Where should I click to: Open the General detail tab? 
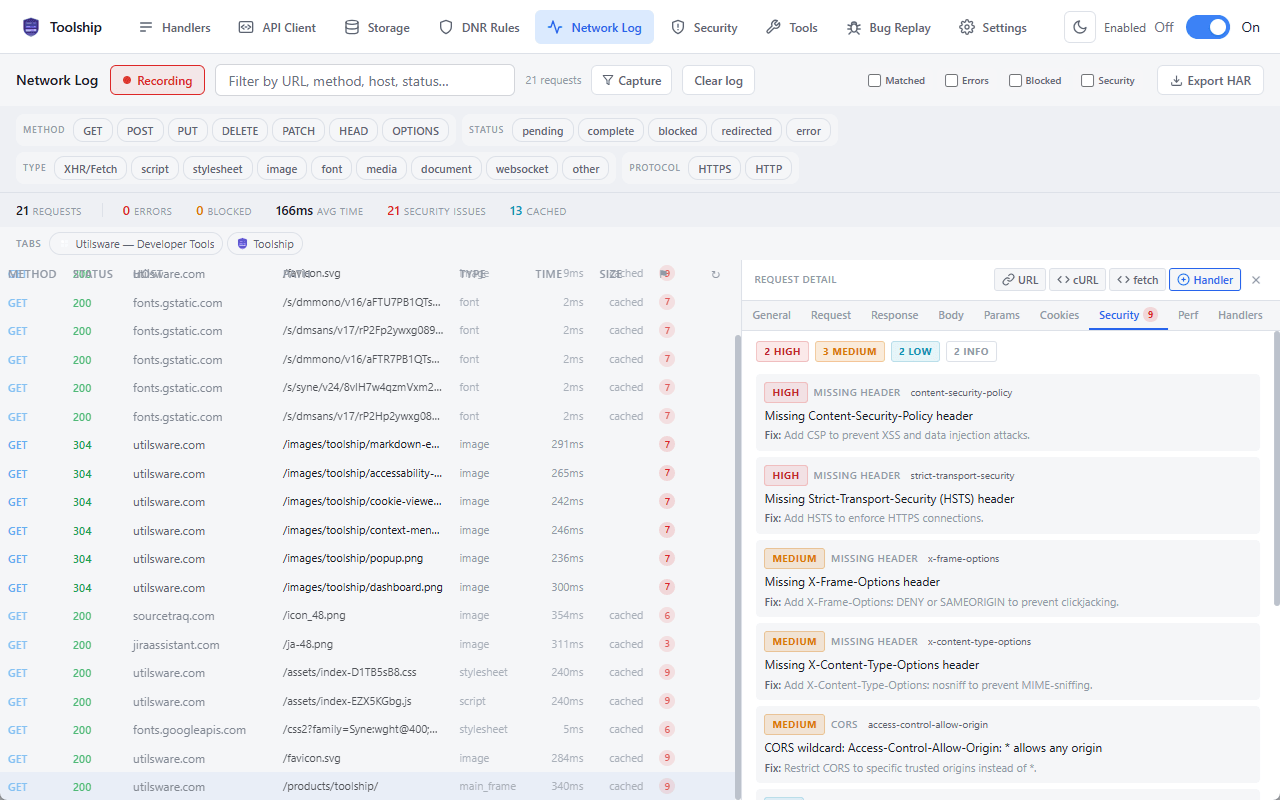pos(771,315)
